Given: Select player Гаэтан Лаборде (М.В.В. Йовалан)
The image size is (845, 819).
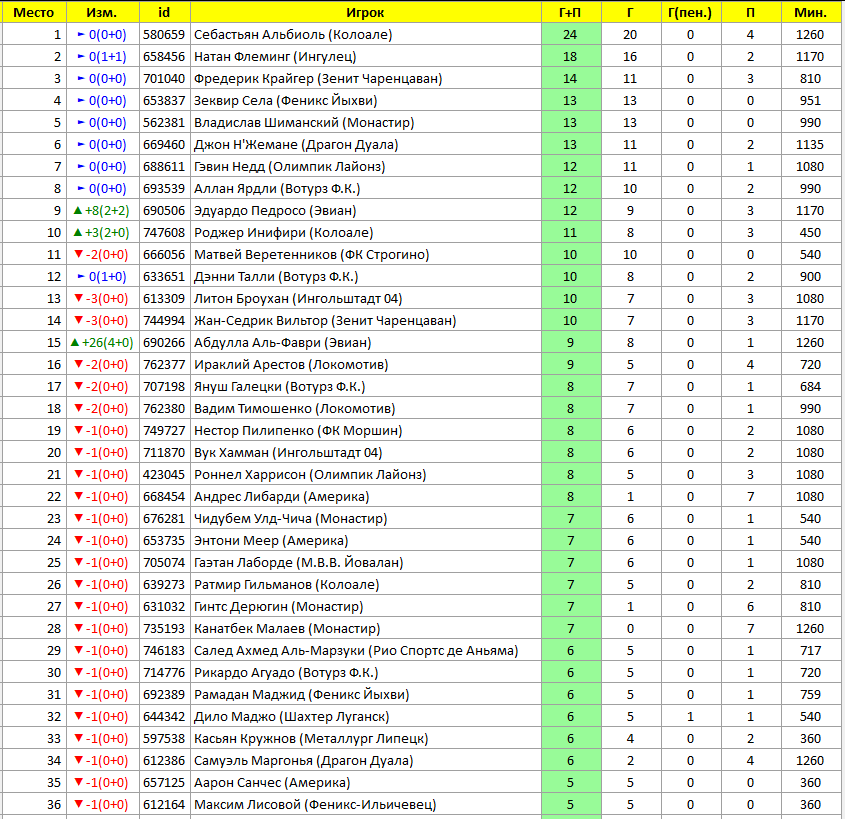Looking at the screenshot, I should click(299, 563).
